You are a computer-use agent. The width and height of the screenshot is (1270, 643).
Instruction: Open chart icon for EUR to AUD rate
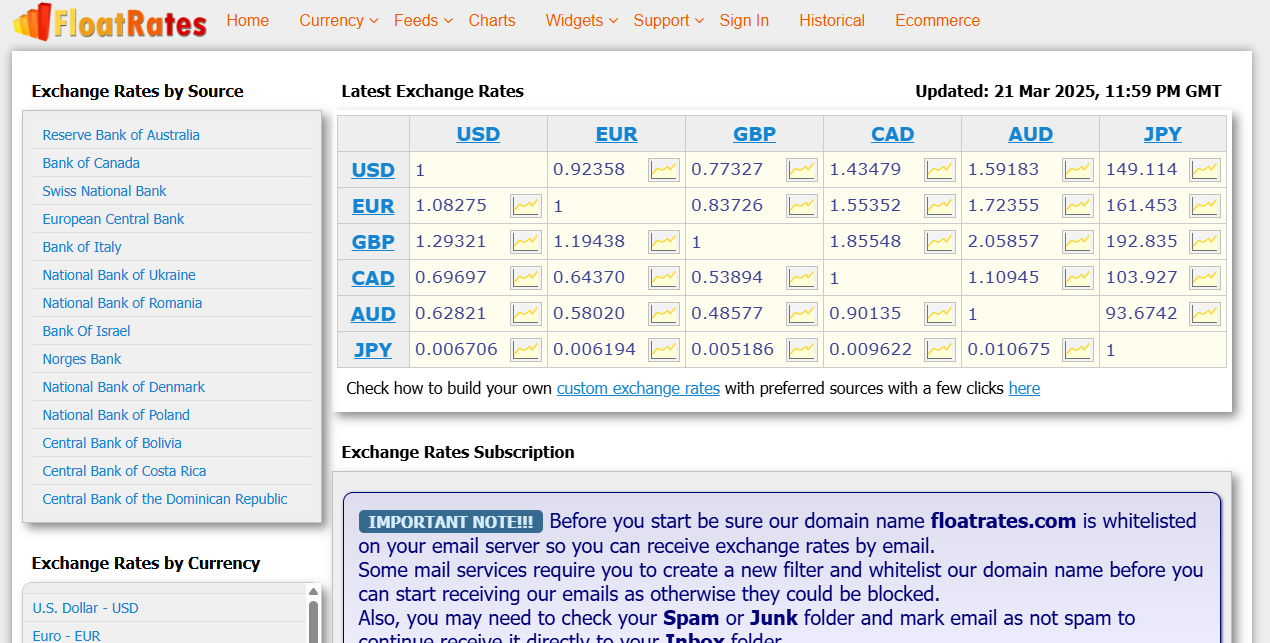coord(1078,206)
